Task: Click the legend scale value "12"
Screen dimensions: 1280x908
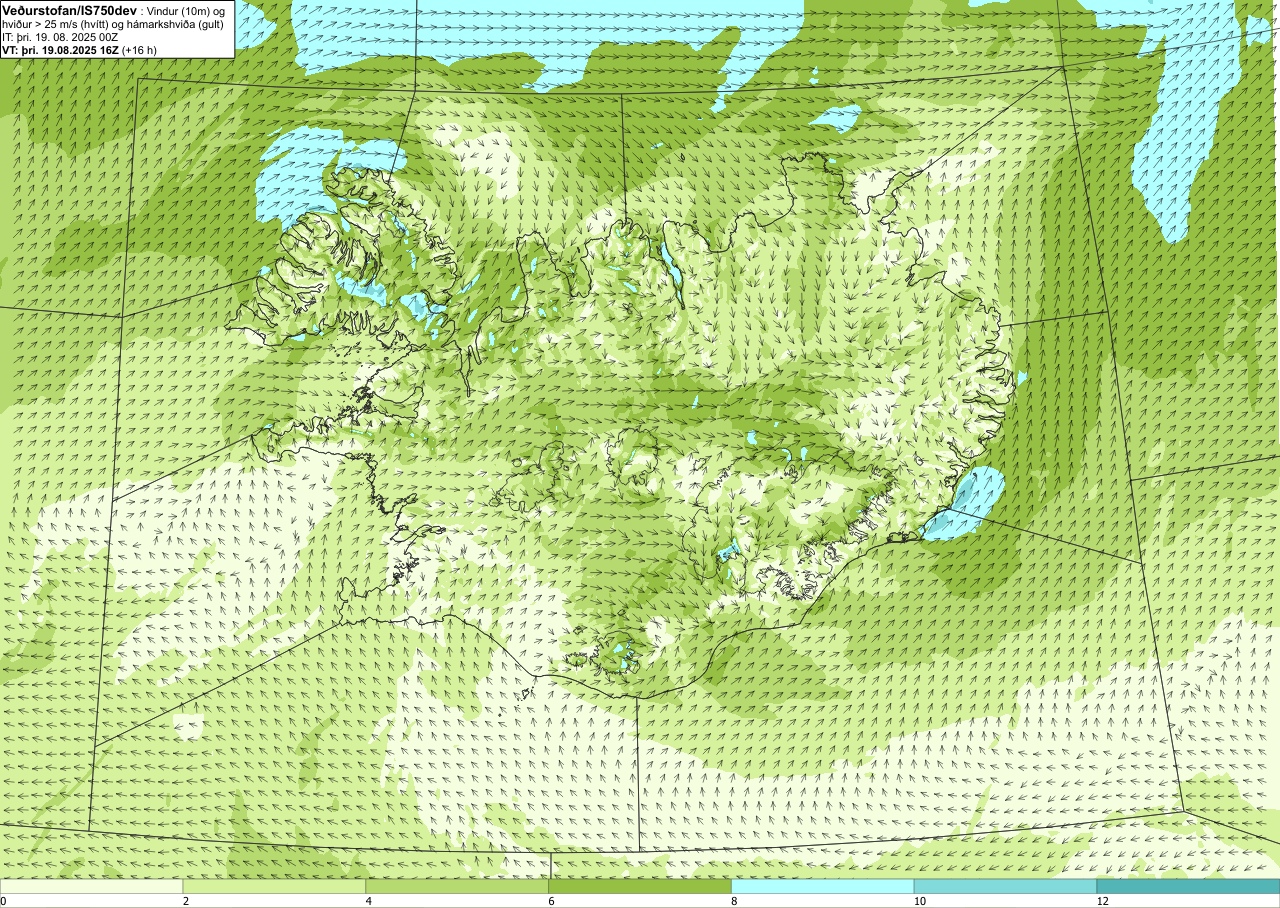Action: [x=1103, y=901]
